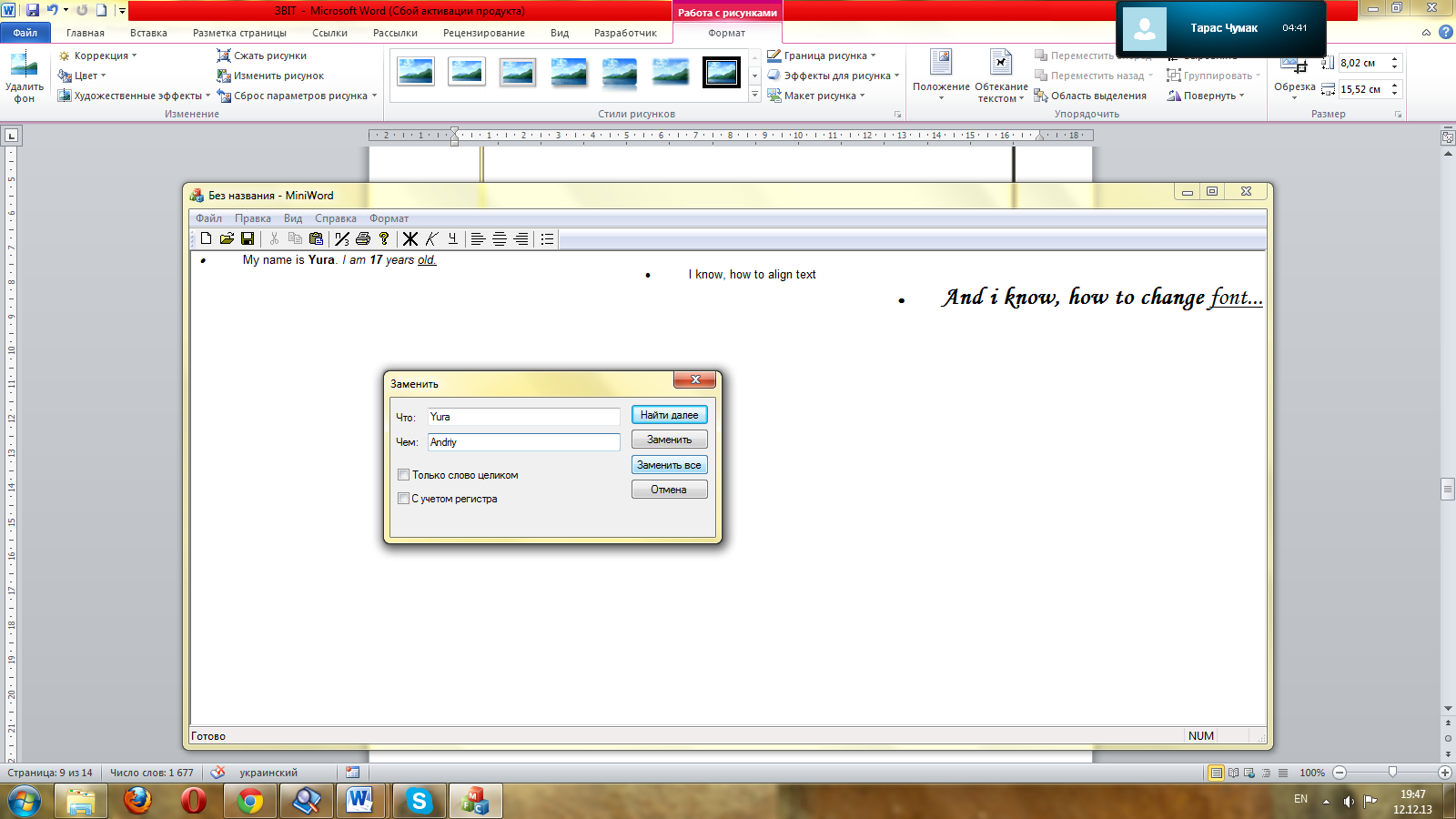Click the zoom out minus button

coord(1340,773)
